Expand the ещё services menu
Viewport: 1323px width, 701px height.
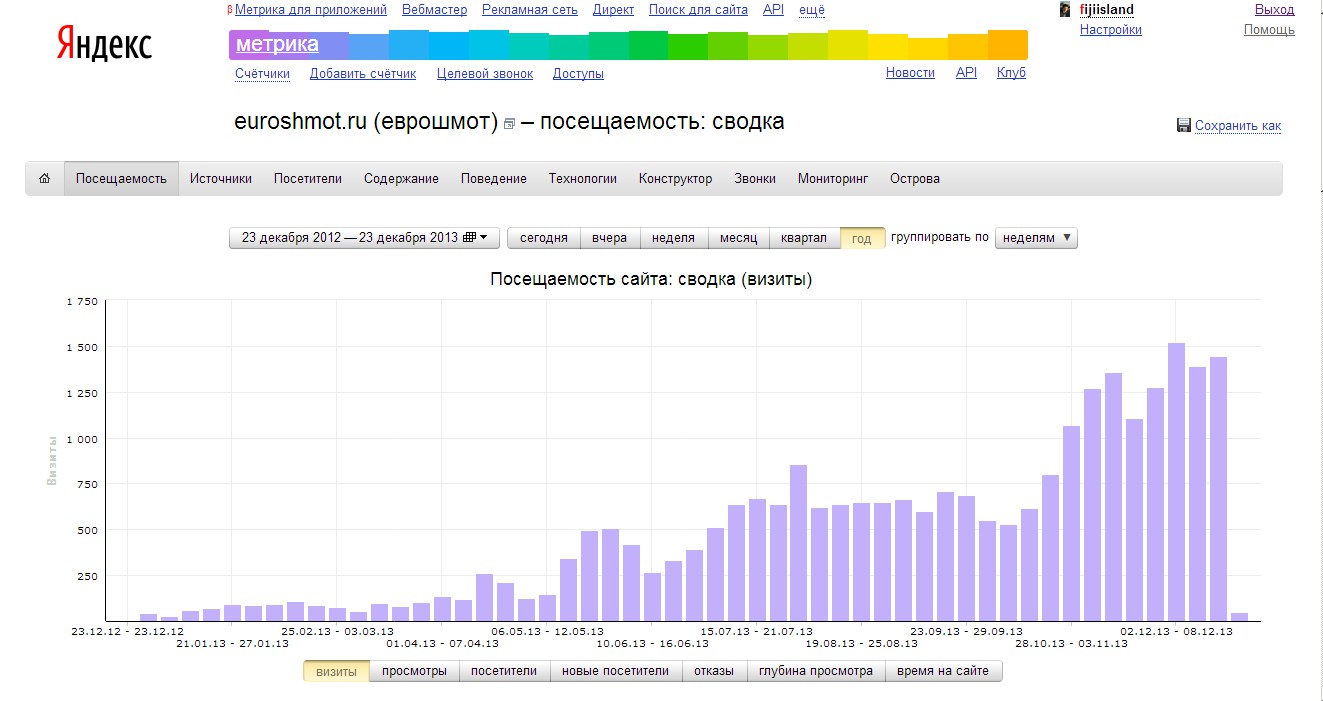(812, 10)
